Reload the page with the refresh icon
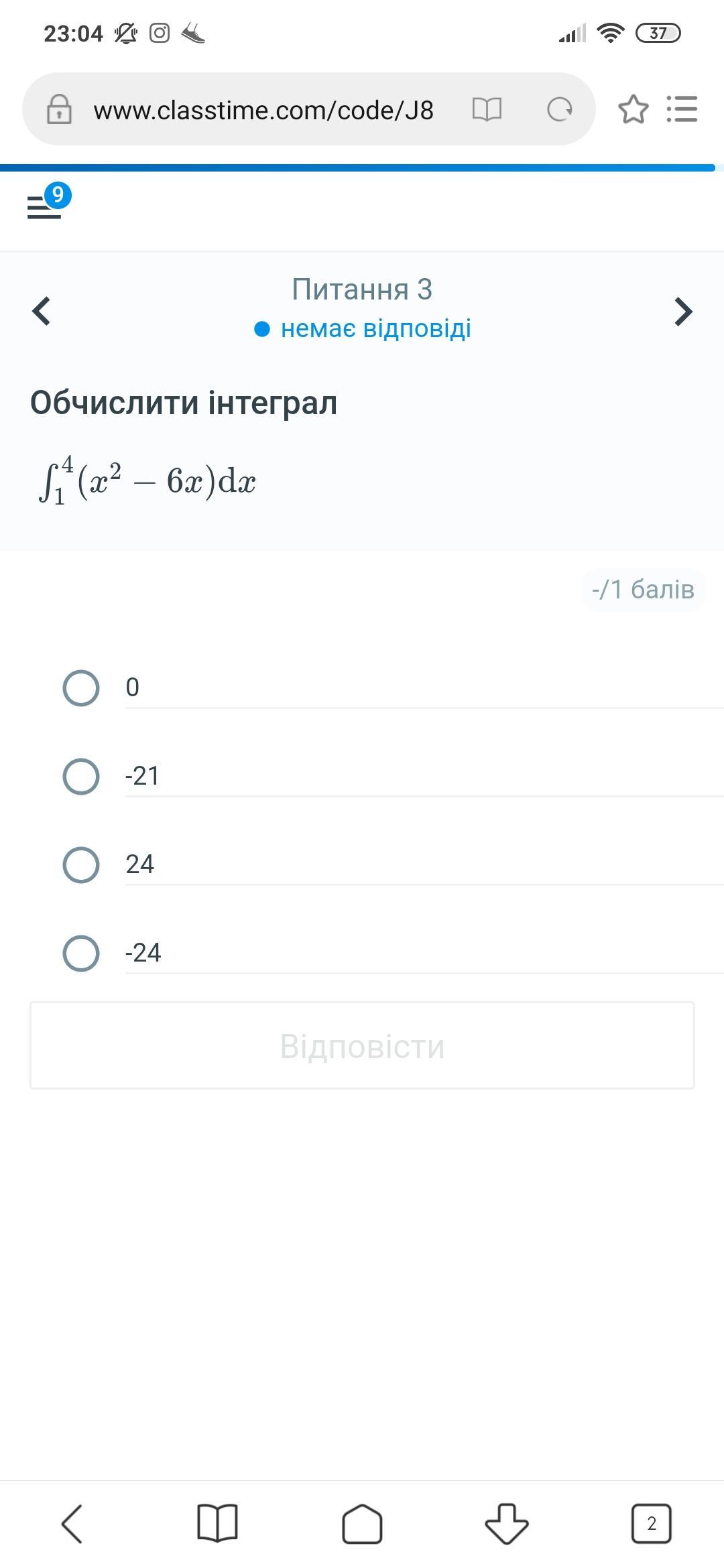 coord(560,109)
